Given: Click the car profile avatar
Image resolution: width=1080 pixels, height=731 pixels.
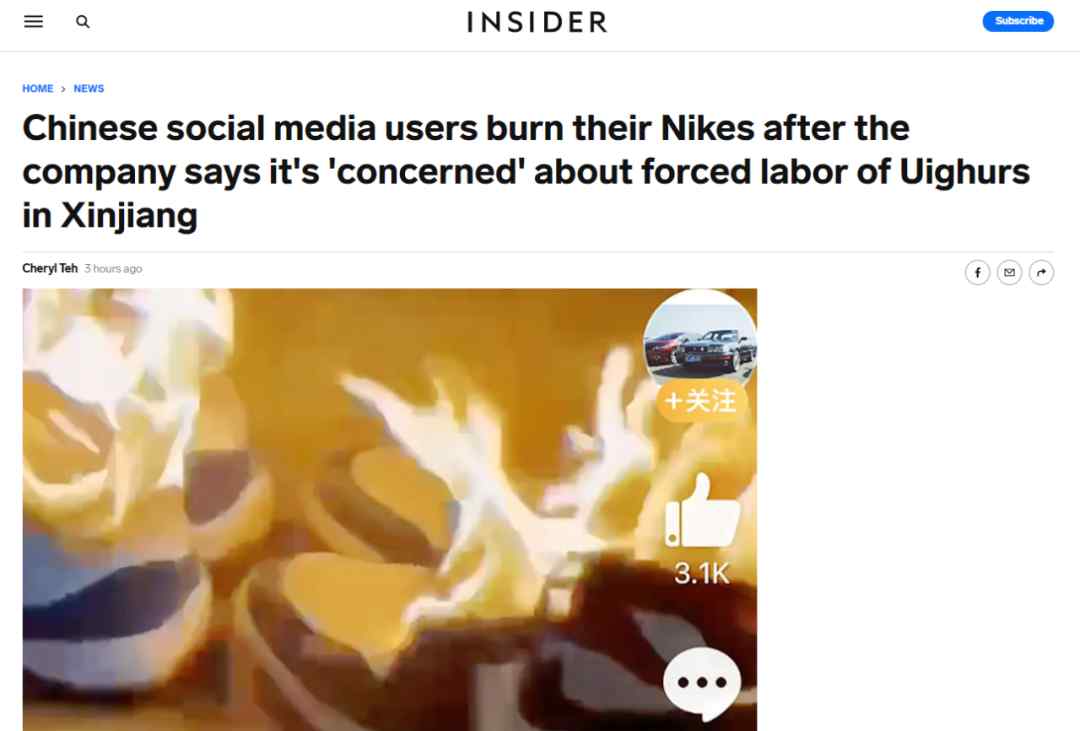Looking at the screenshot, I should [x=700, y=338].
